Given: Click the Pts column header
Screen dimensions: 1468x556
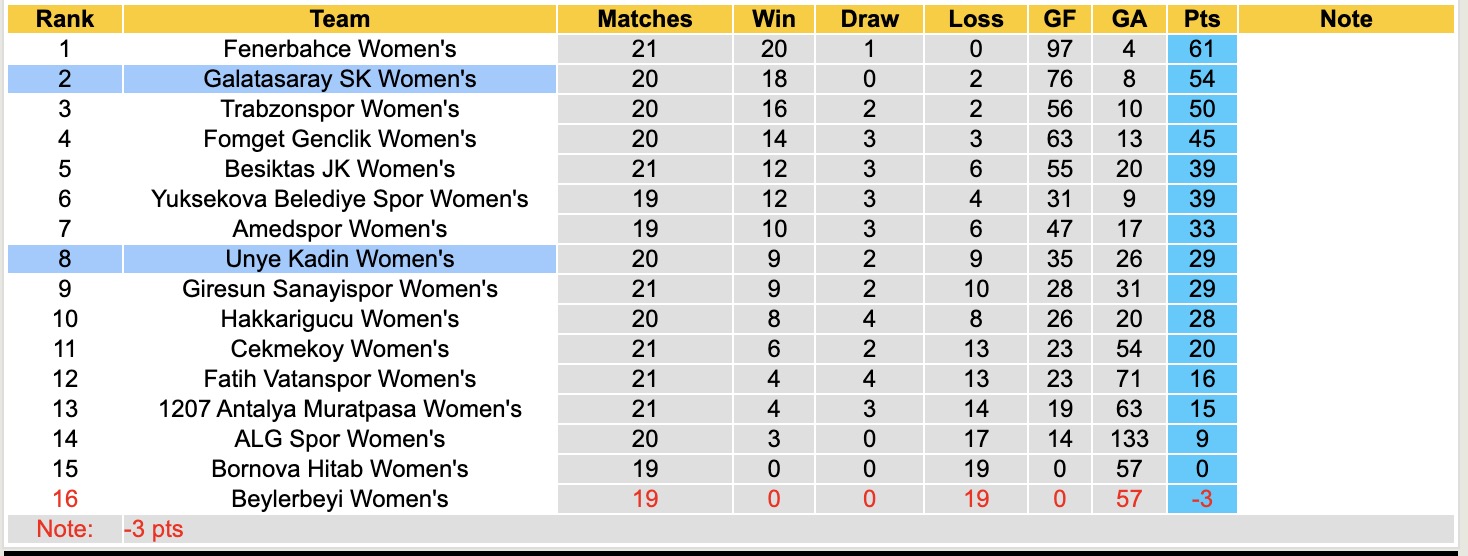Looking at the screenshot, I should point(1201,19).
